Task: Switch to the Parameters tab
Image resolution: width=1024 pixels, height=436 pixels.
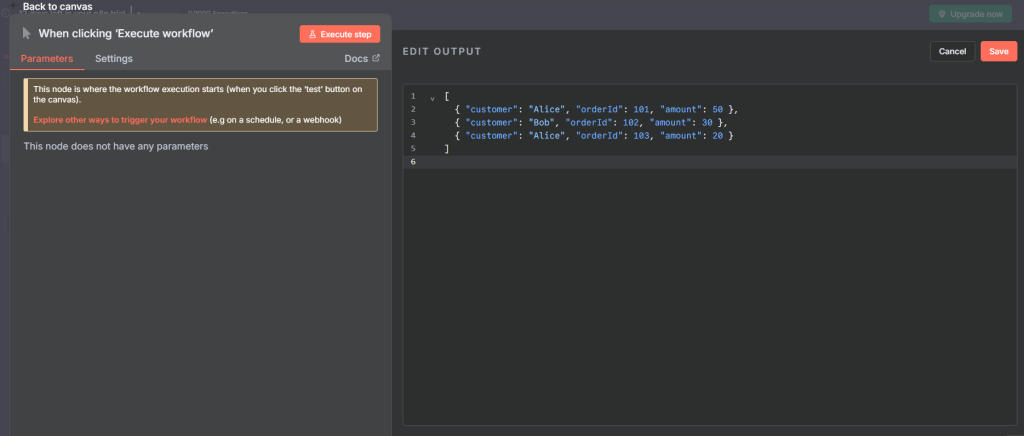Action: [47, 59]
